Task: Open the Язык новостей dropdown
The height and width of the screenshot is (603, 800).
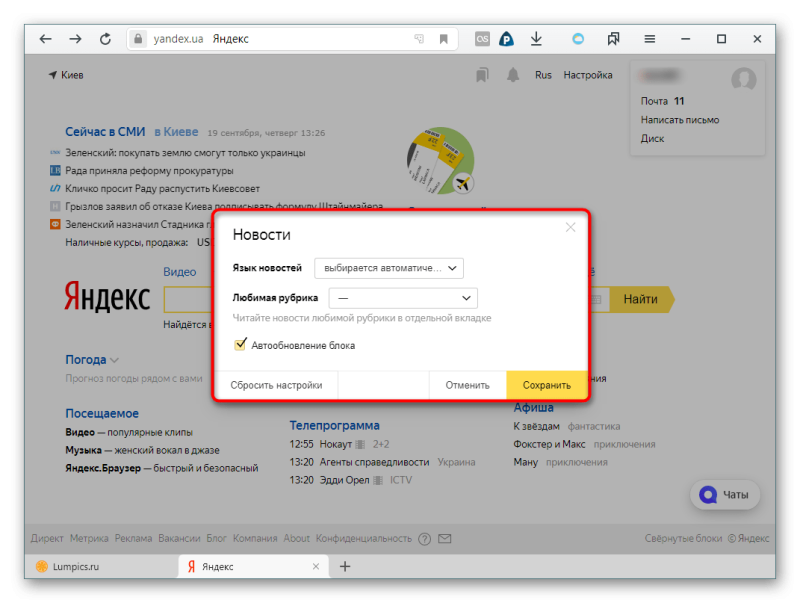Action: click(x=389, y=268)
